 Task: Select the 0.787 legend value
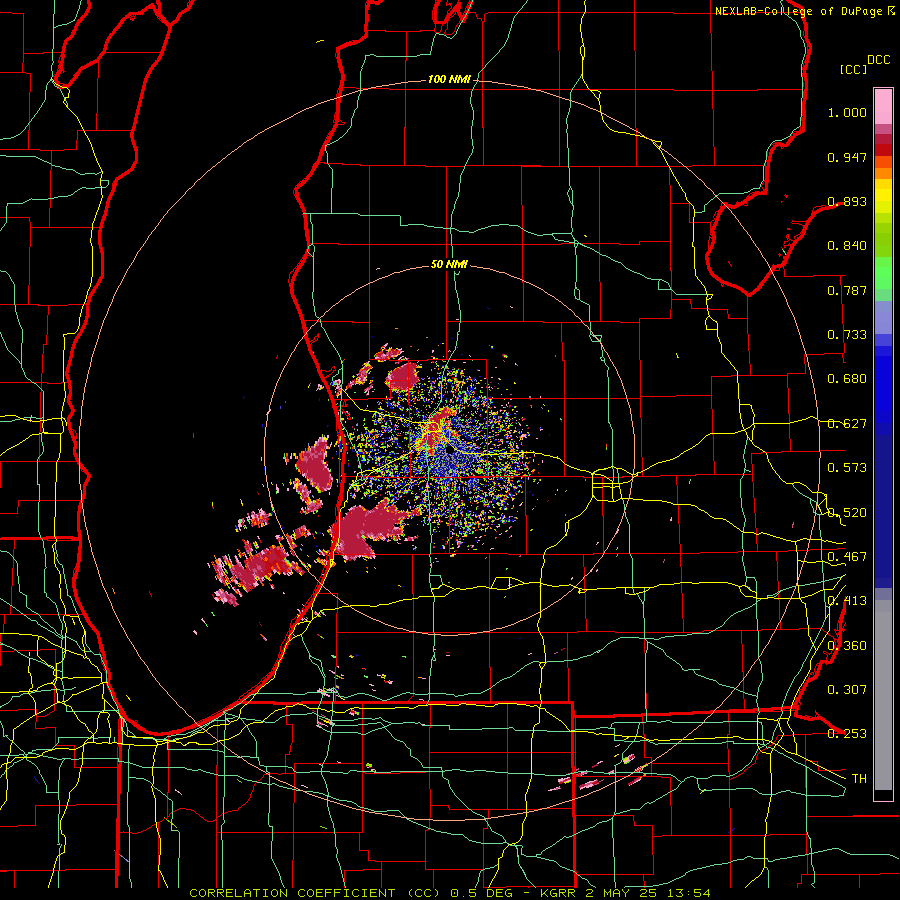pos(847,290)
